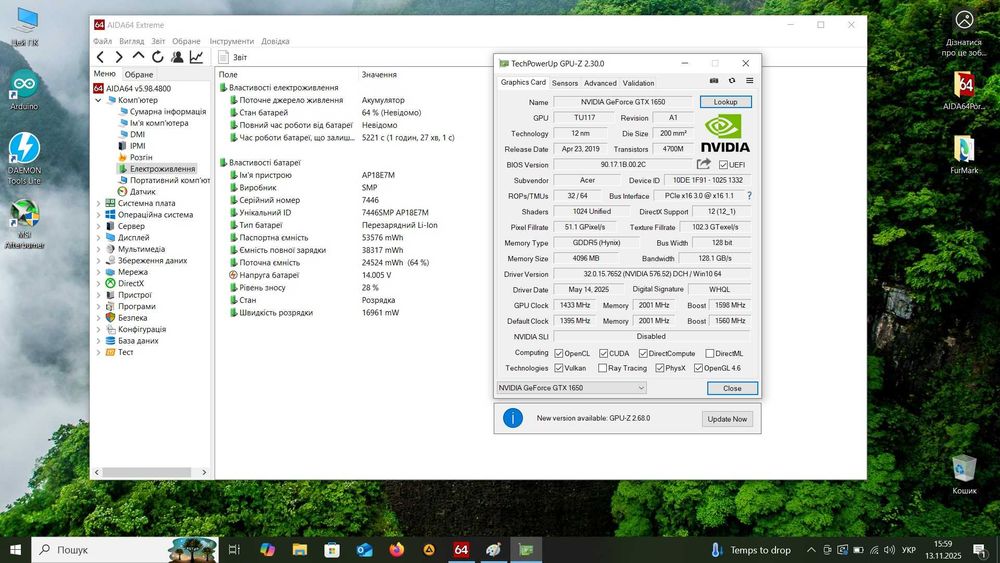Go forward using AIDA64 forward arrow
Image resolution: width=1000 pixels, height=563 pixels.
[119, 57]
